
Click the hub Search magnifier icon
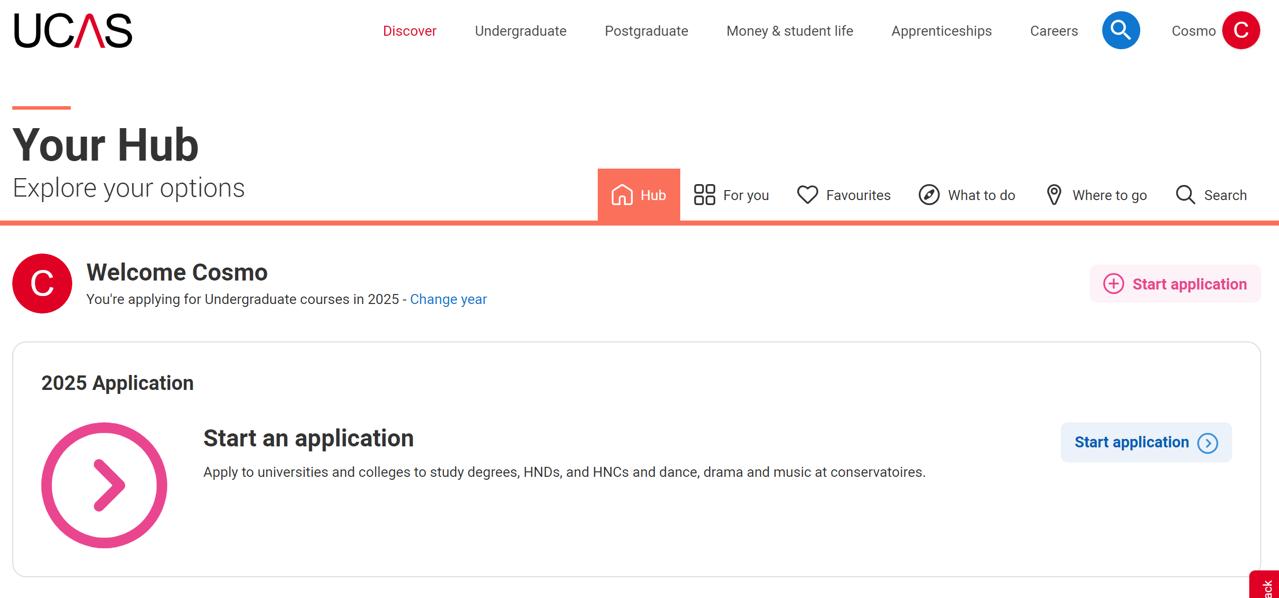[x=1186, y=195]
